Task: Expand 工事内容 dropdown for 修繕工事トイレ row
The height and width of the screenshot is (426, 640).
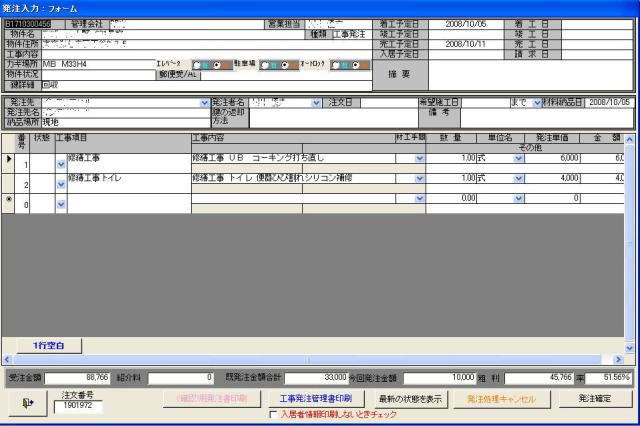Action: pos(418,178)
